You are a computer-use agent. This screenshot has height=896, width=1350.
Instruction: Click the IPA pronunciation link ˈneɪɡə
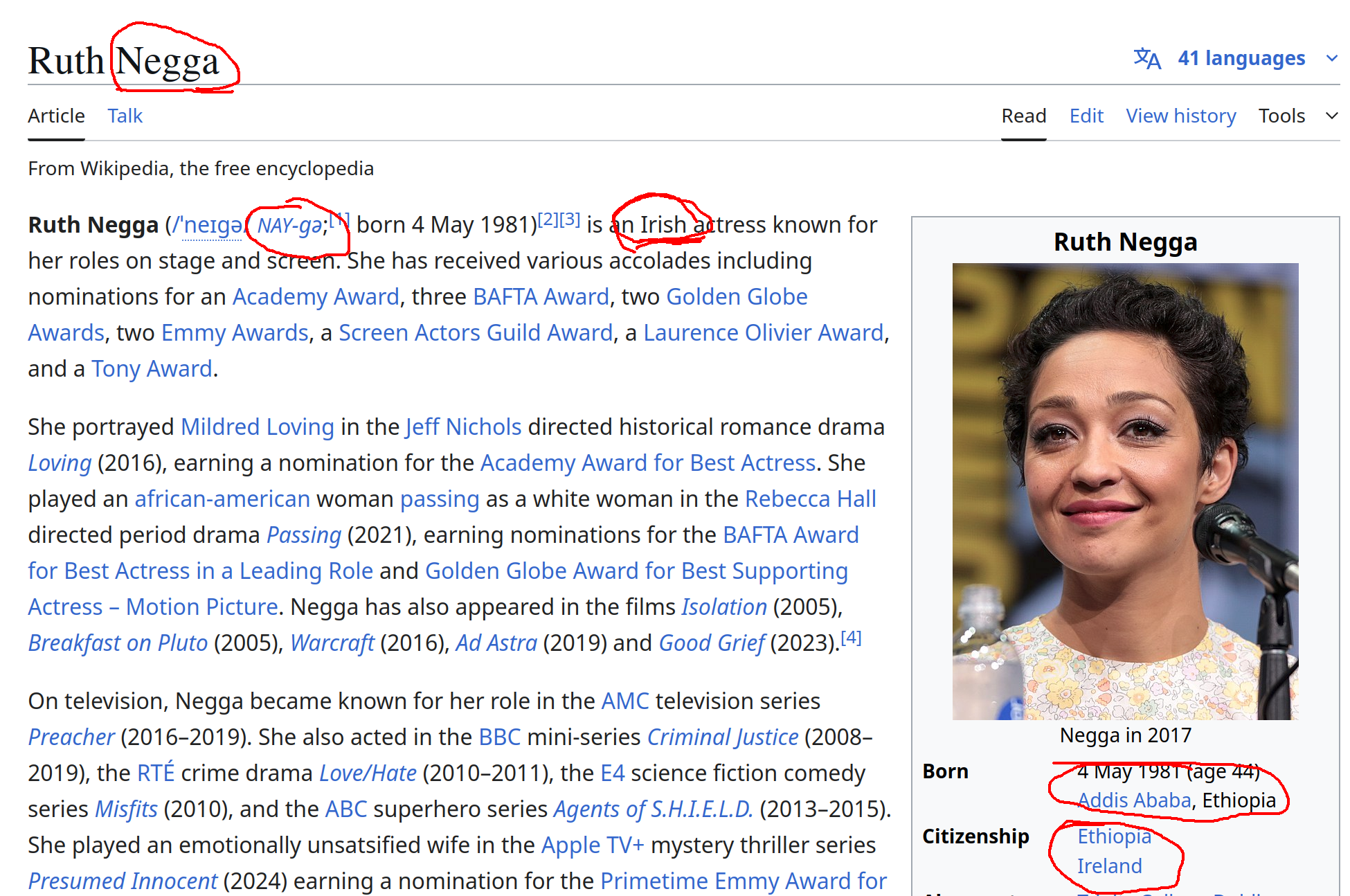pos(212,225)
